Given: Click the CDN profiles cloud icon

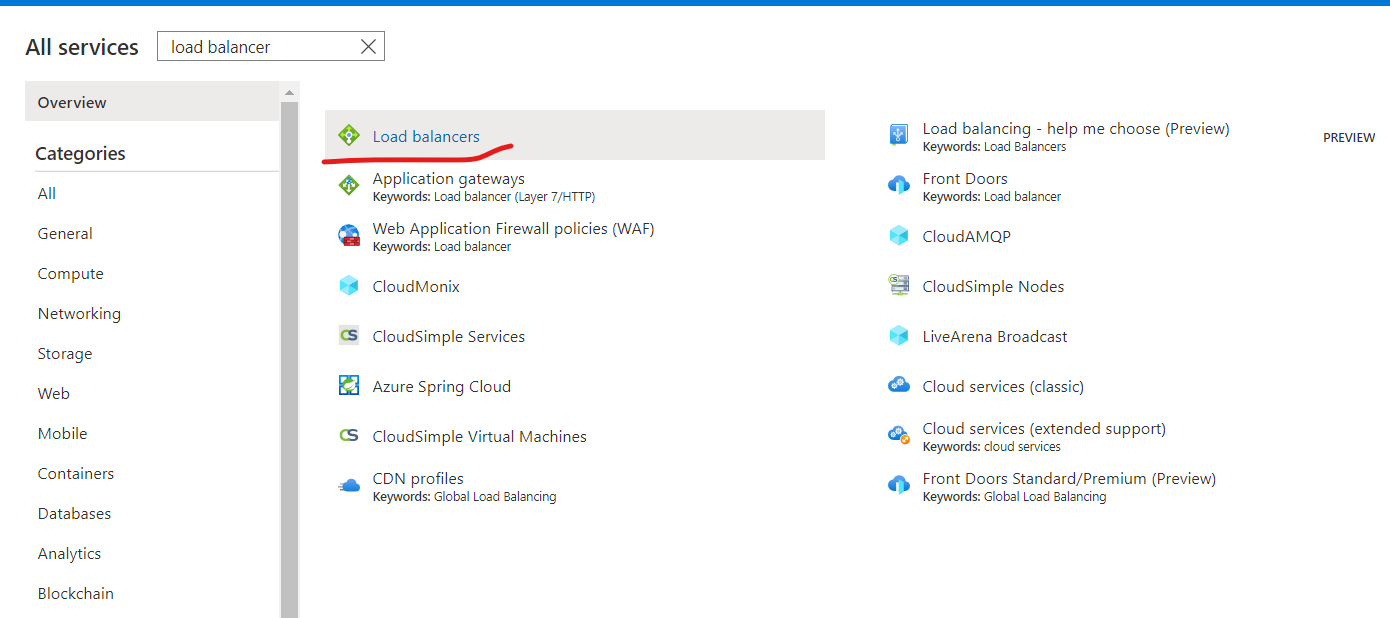Looking at the screenshot, I should click(349, 484).
